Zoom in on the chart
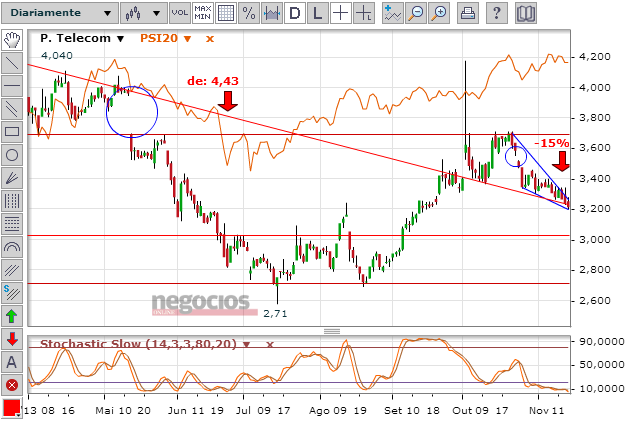This screenshot has height=425, width=634. pyautogui.click(x=439, y=13)
